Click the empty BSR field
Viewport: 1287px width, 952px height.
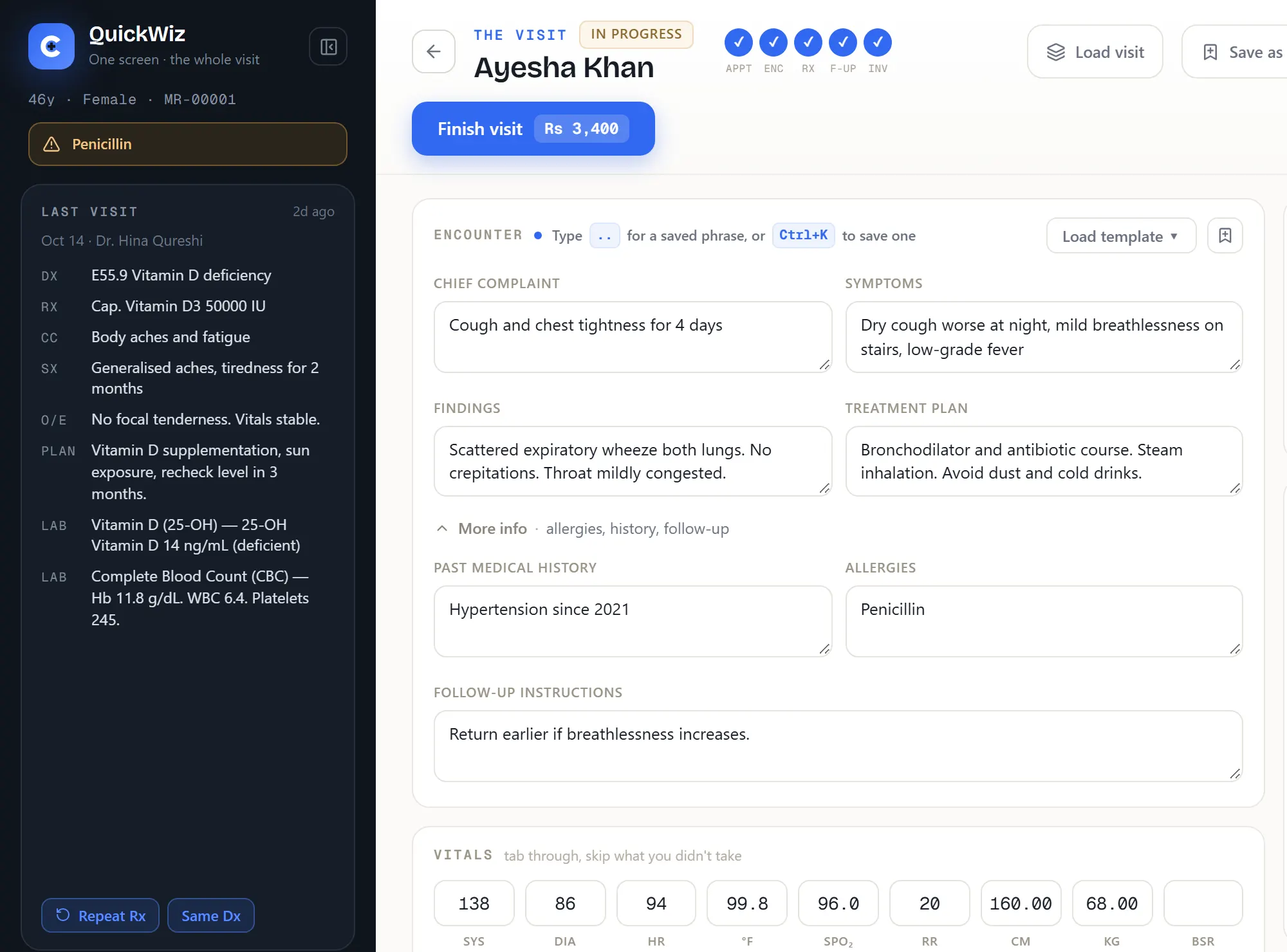[x=1203, y=903]
